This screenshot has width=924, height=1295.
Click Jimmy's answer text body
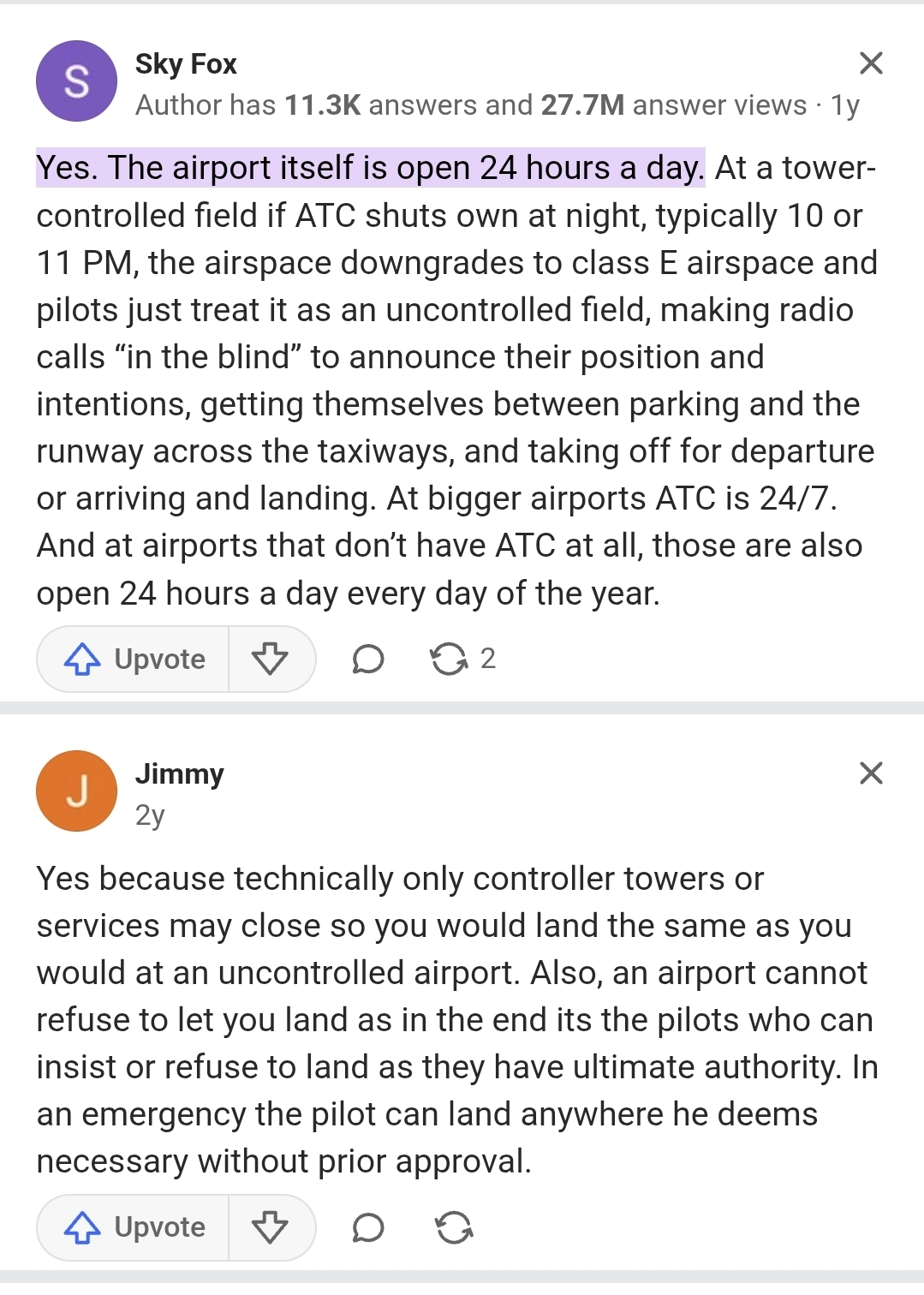(x=457, y=1019)
